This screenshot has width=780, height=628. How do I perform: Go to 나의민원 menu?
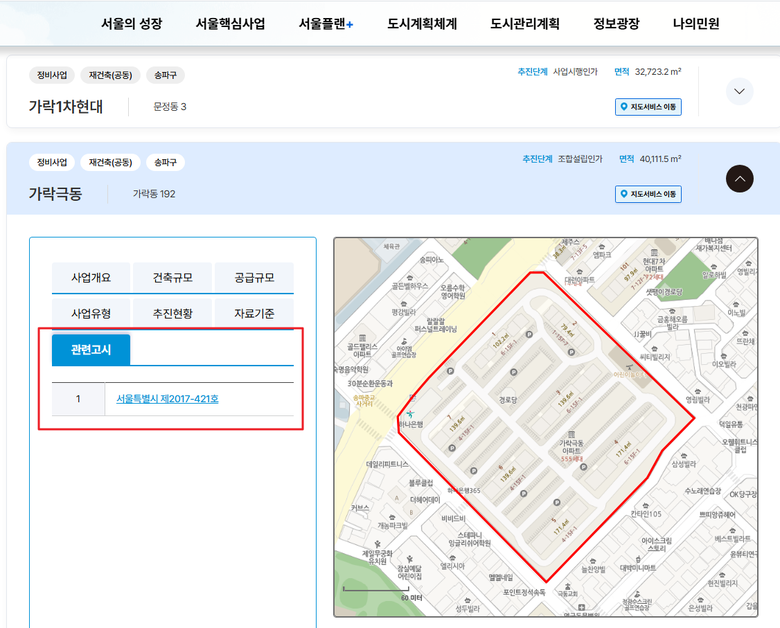(696, 24)
